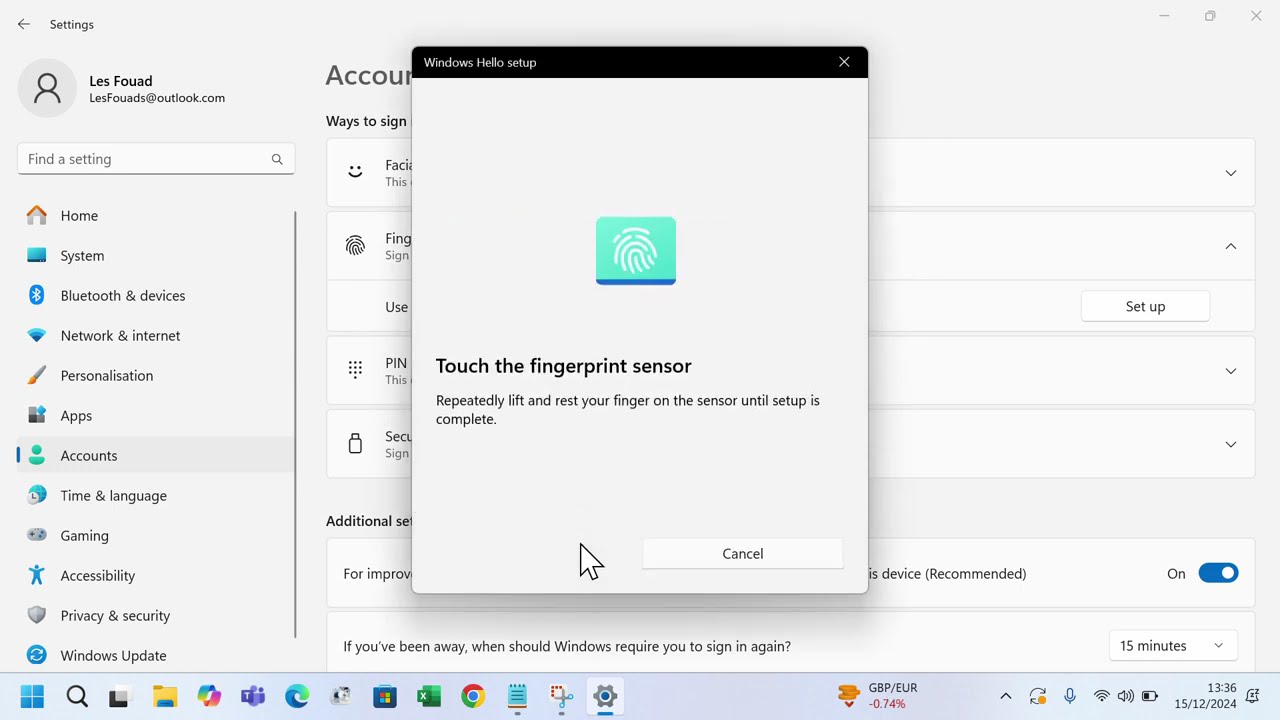Open Gaming settings in the sidebar
The image size is (1280, 720).
click(x=155, y=535)
